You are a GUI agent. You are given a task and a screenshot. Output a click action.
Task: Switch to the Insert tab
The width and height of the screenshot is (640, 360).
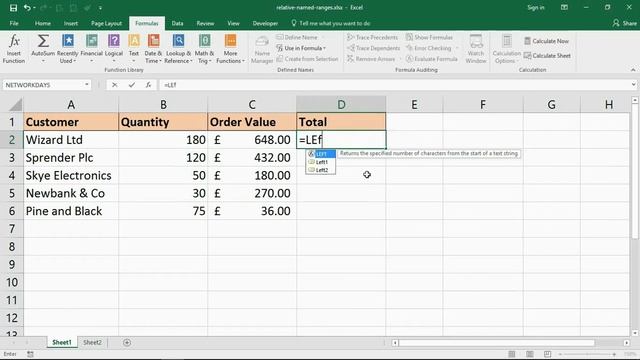point(71,23)
